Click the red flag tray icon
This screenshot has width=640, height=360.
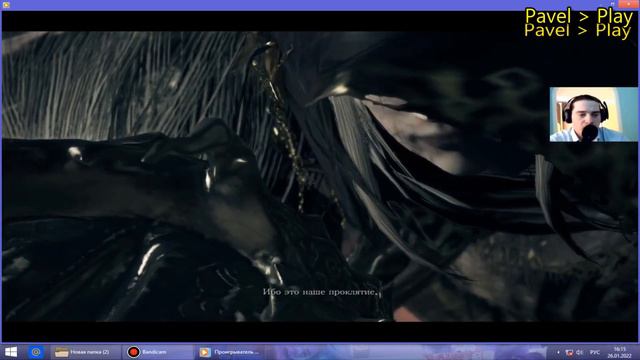569,352
